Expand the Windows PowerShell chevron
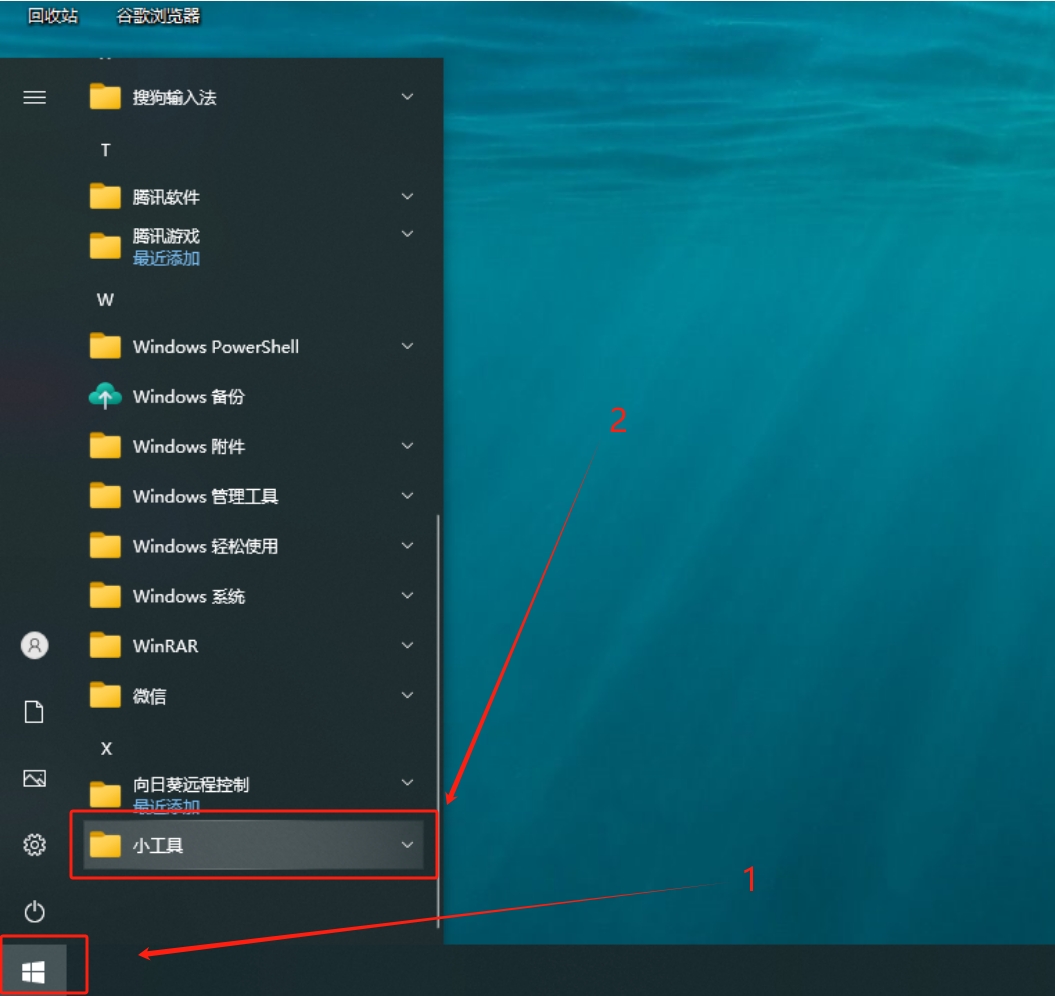Screen dimensions: 1055x996 pos(407,346)
